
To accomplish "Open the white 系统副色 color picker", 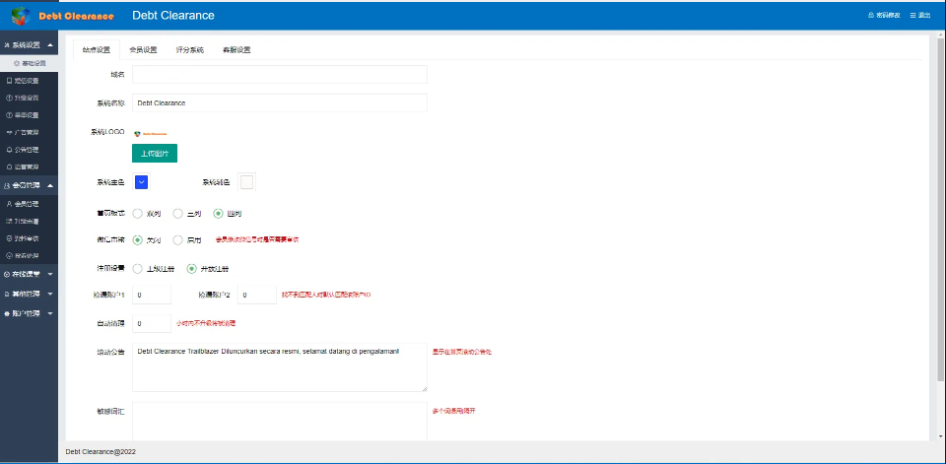I will pos(247,182).
